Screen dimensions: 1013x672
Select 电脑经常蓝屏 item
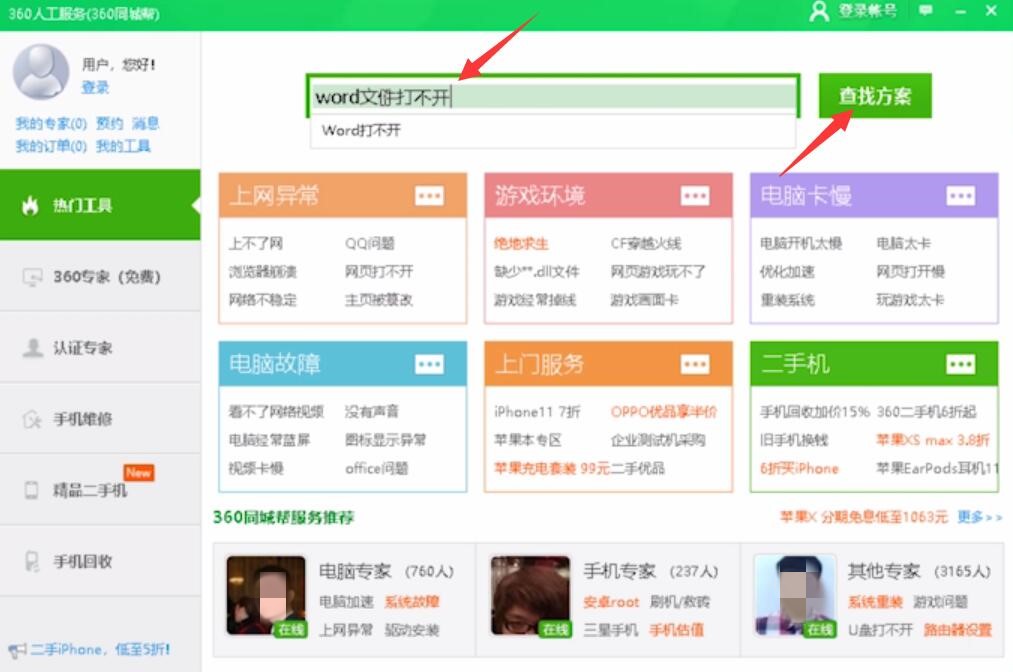coord(269,440)
